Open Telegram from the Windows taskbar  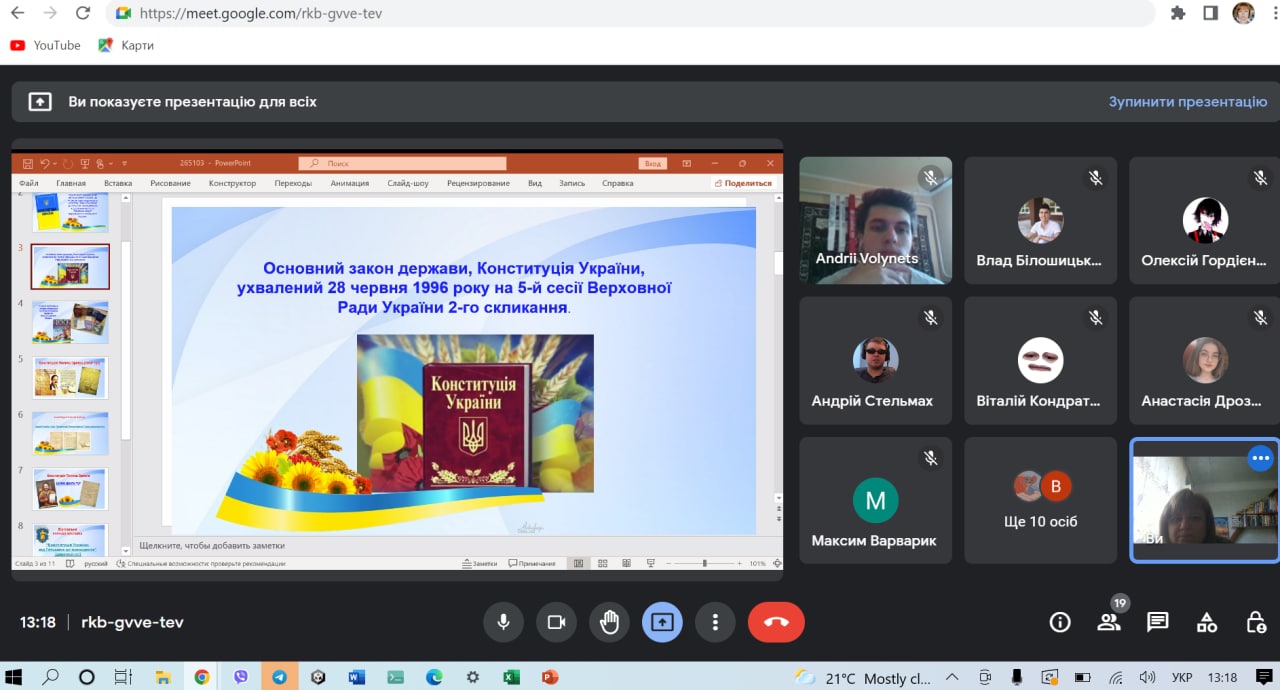[279, 677]
